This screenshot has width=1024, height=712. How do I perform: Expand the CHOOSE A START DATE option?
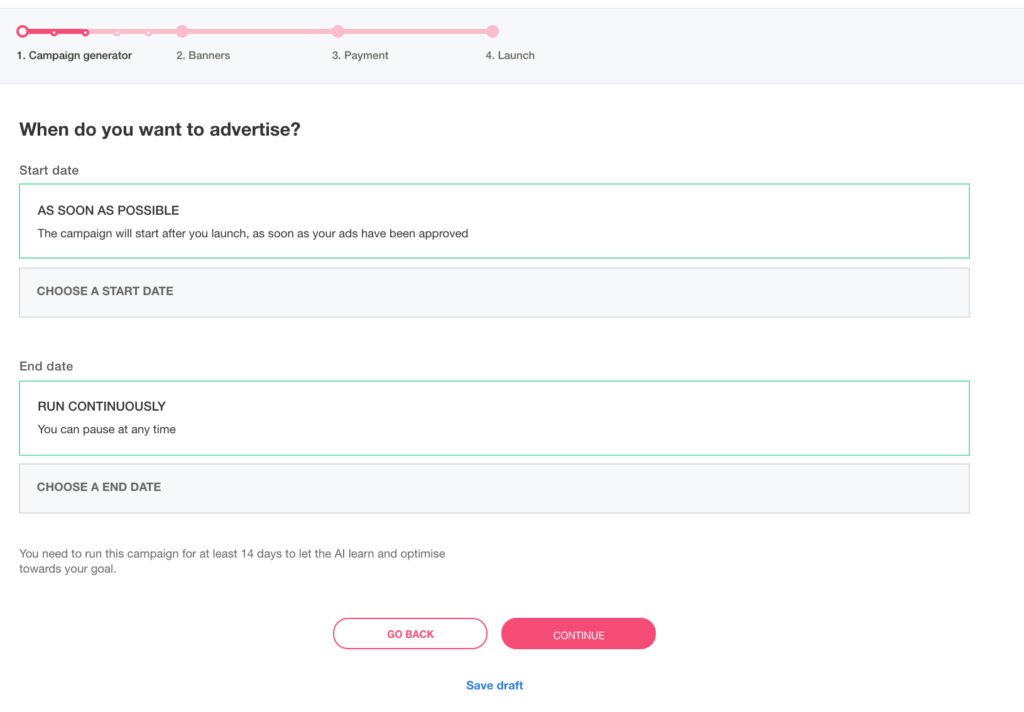pos(494,292)
